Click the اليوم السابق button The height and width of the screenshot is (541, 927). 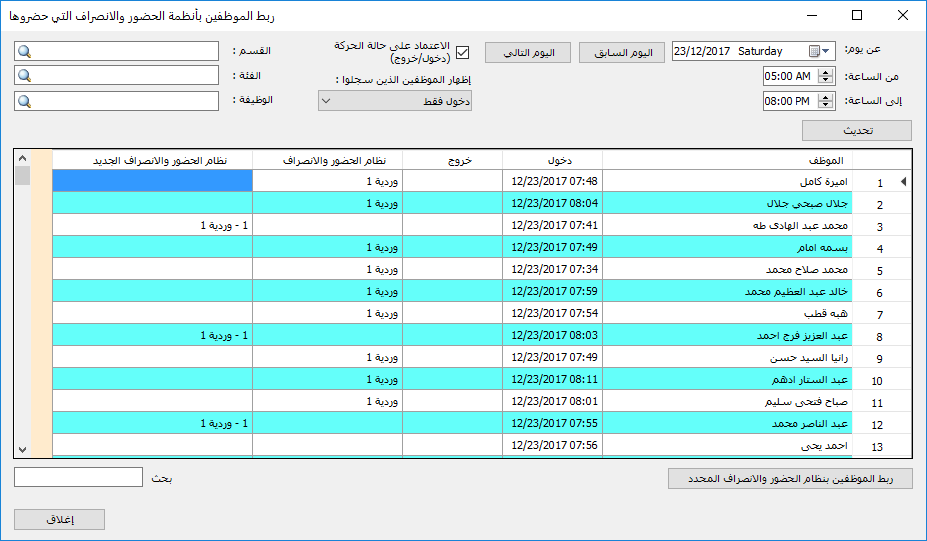click(622, 53)
